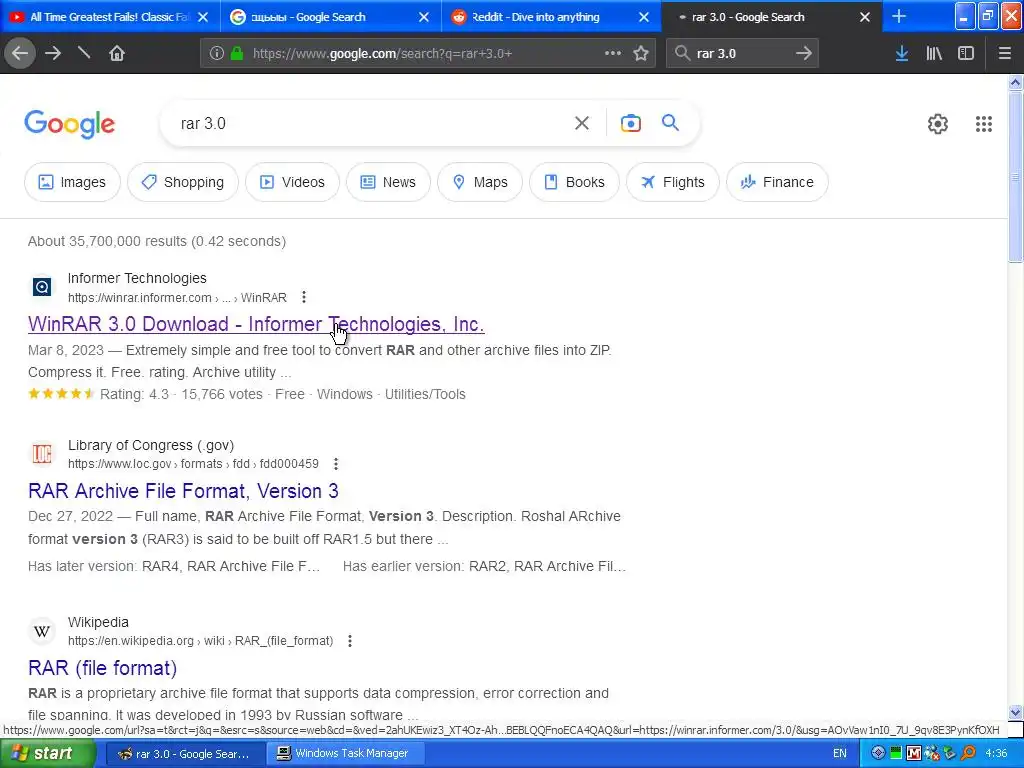Viewport: 1024px width, 768px height.
Task: Open RAR Archive File Format, Version 3 link
Action: [184, 490]
